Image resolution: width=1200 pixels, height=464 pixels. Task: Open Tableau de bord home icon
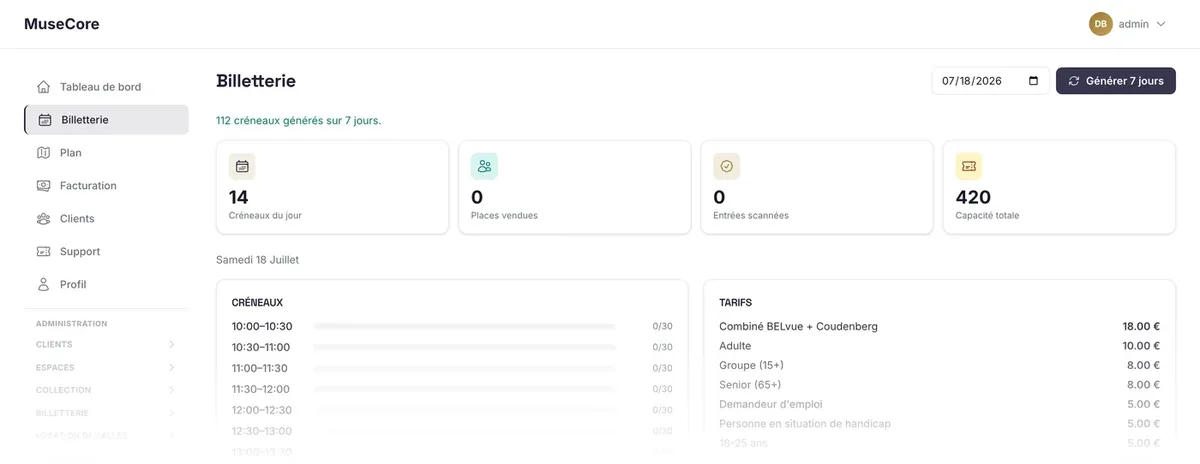point(43,87)
